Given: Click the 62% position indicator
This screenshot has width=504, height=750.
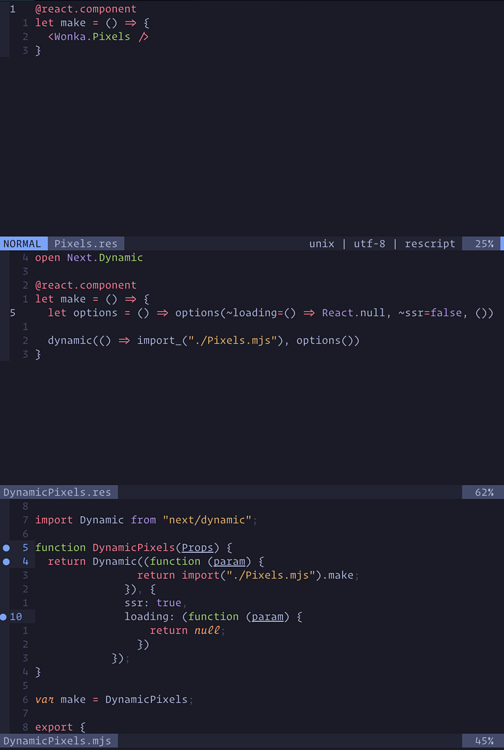Looking at the screenshot, I should click(x=483, y=492).
